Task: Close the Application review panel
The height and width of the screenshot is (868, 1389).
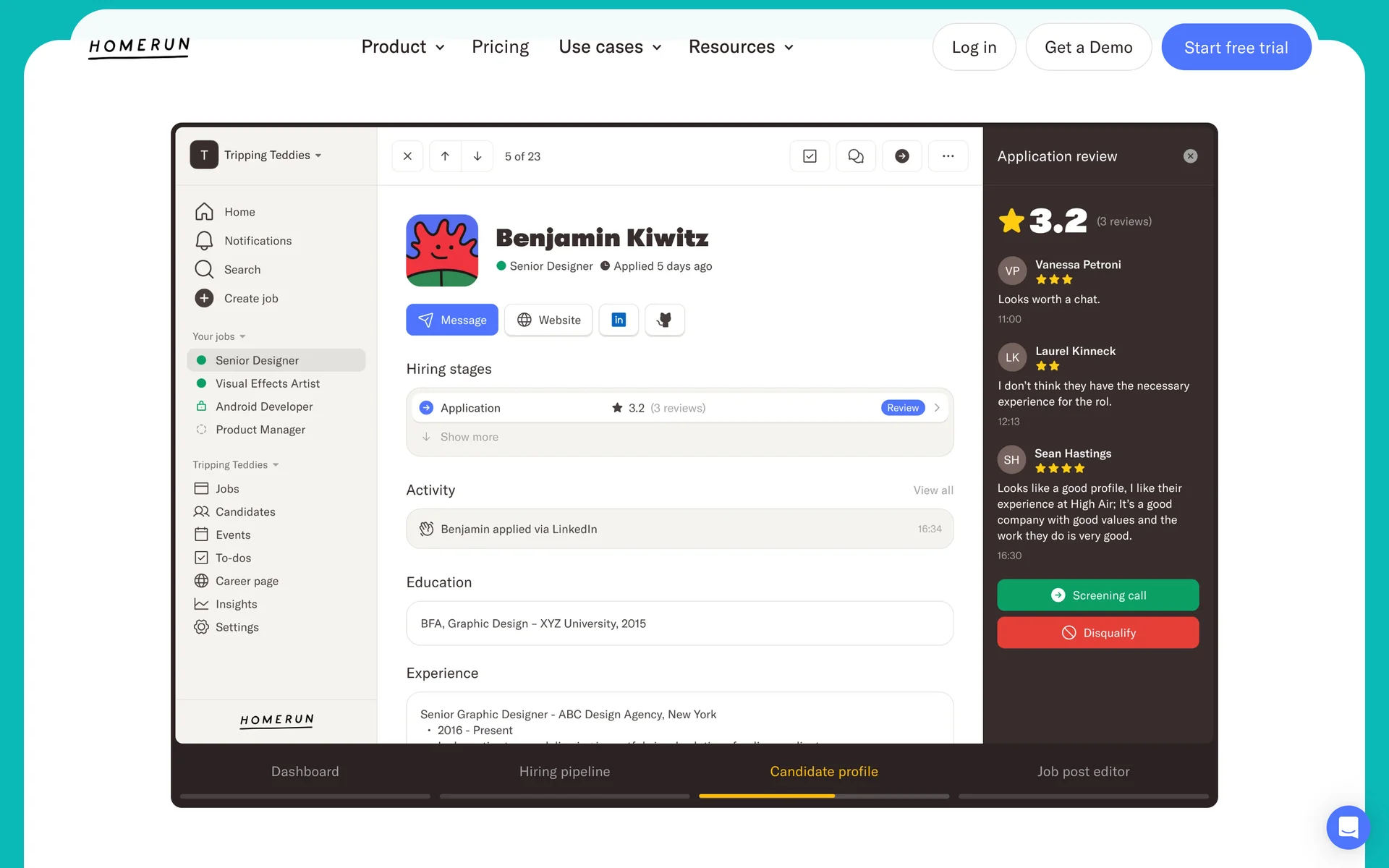Action: coord(1190,156)
